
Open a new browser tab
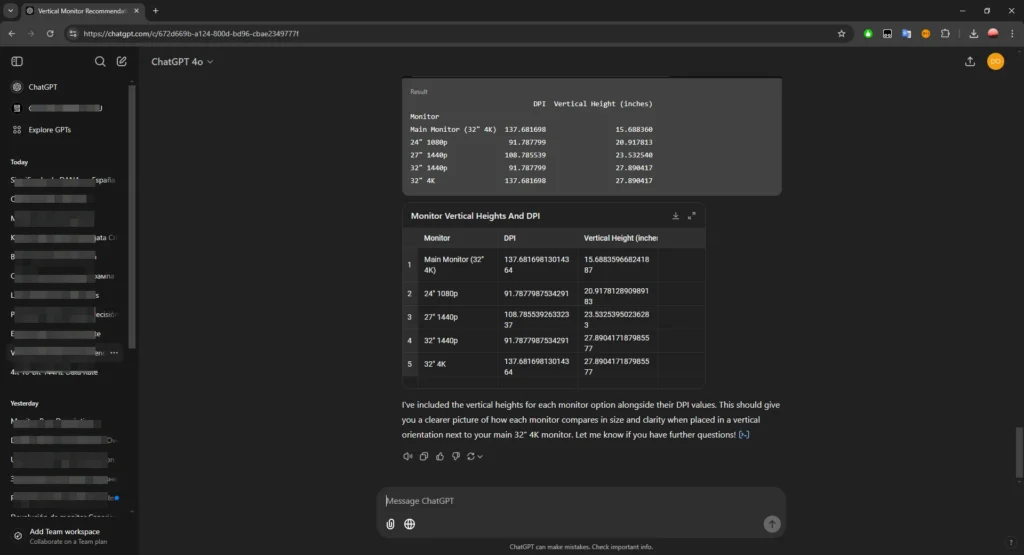point(155,11)
